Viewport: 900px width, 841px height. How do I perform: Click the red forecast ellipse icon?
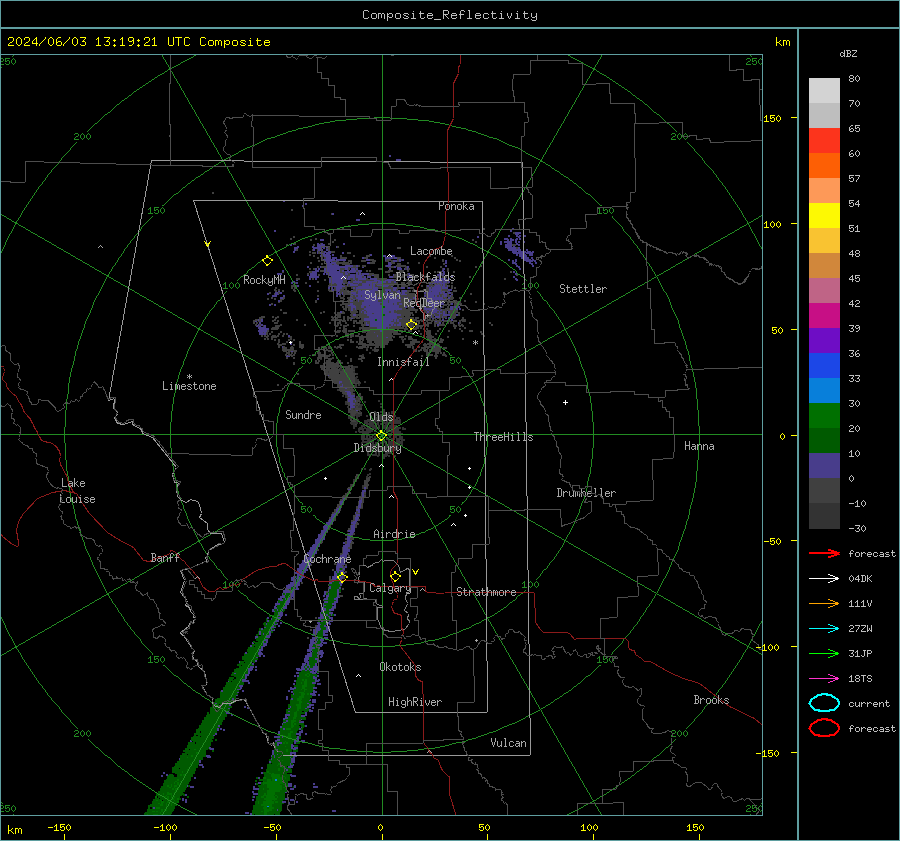[x=824, y=728]
